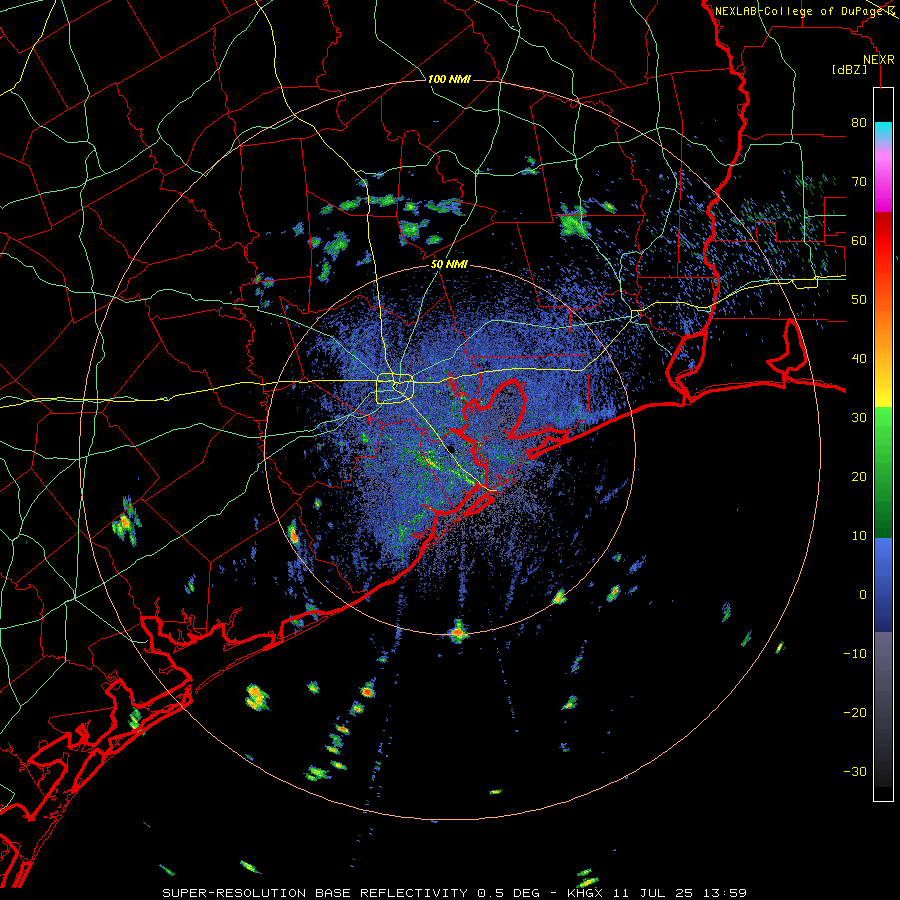
Task: Click the 30 value on dBZ scale
Action: click(x=859, y=418)
